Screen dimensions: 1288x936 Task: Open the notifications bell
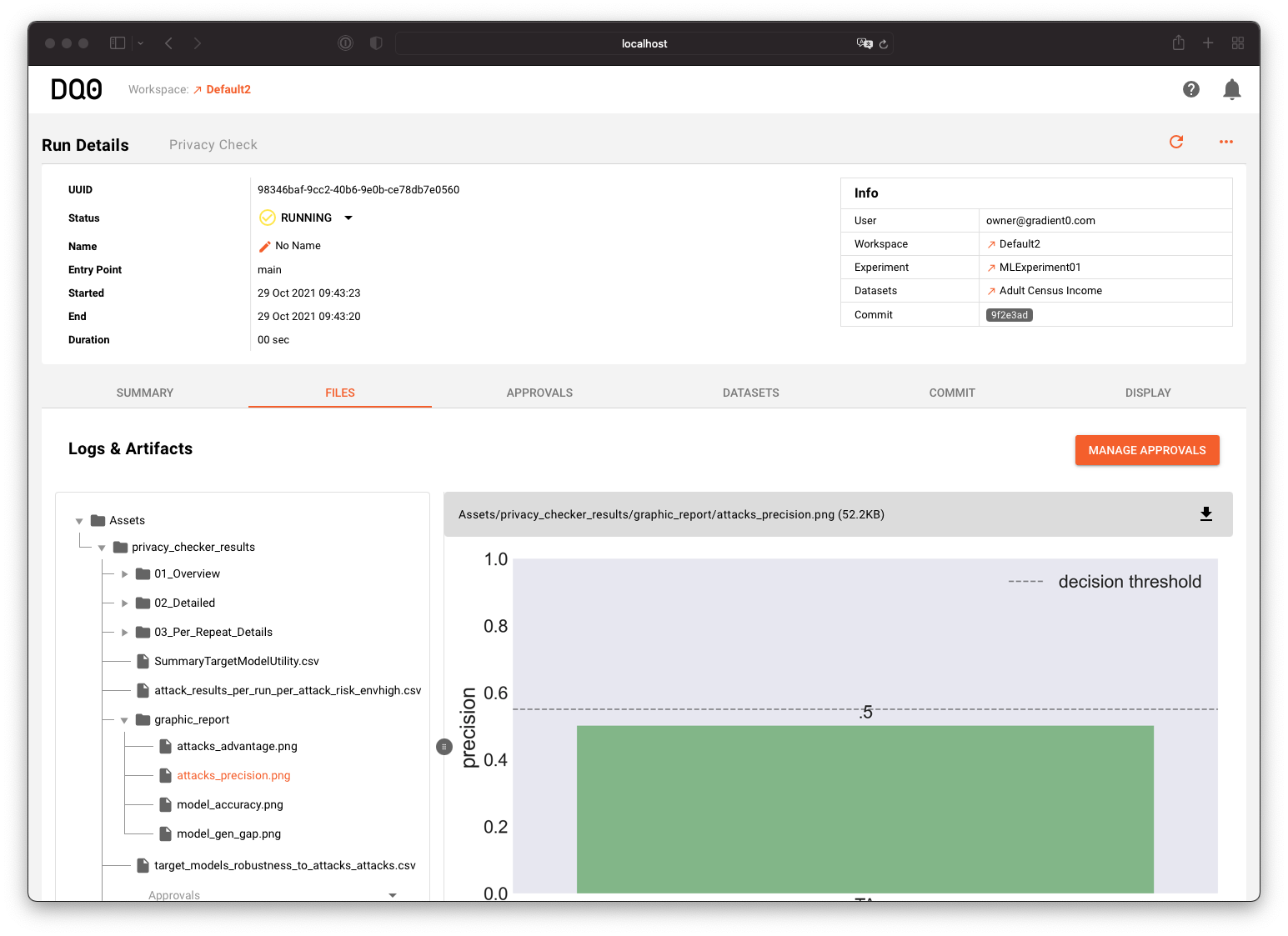point(1232,89)
